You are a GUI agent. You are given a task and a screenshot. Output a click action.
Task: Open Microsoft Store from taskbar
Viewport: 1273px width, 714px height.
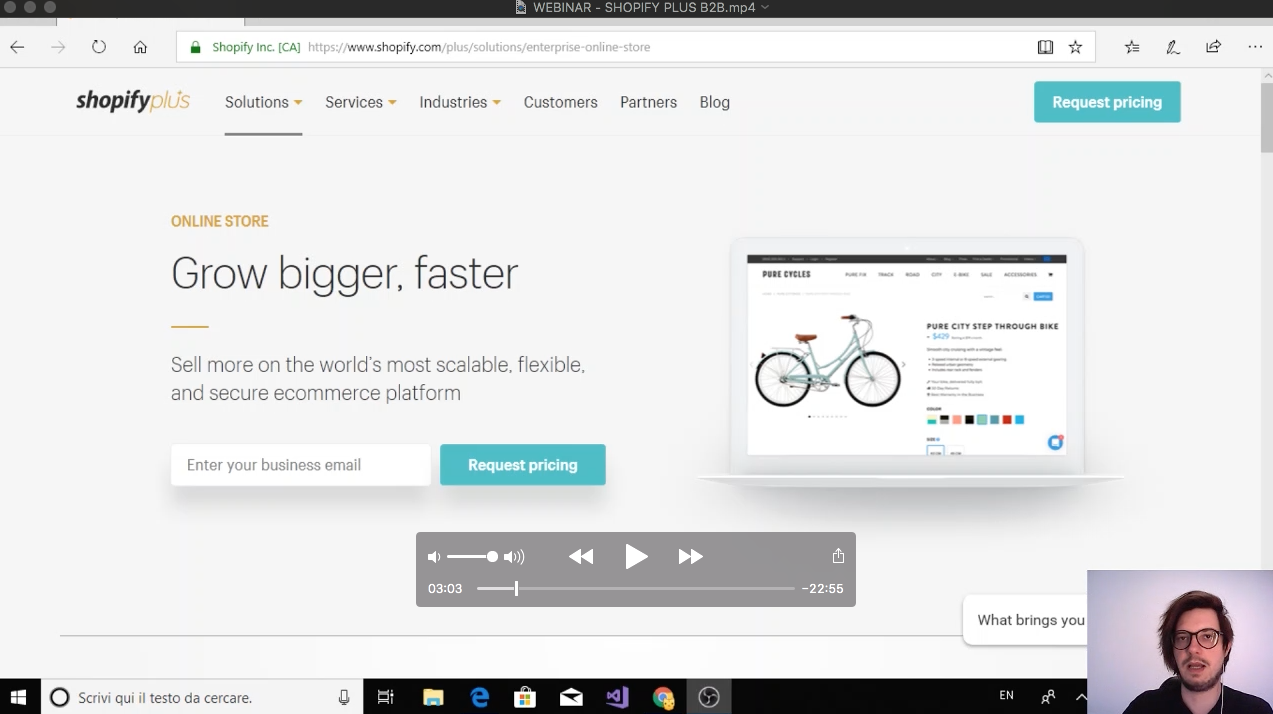pyautogui.click(x=525, y=697)
